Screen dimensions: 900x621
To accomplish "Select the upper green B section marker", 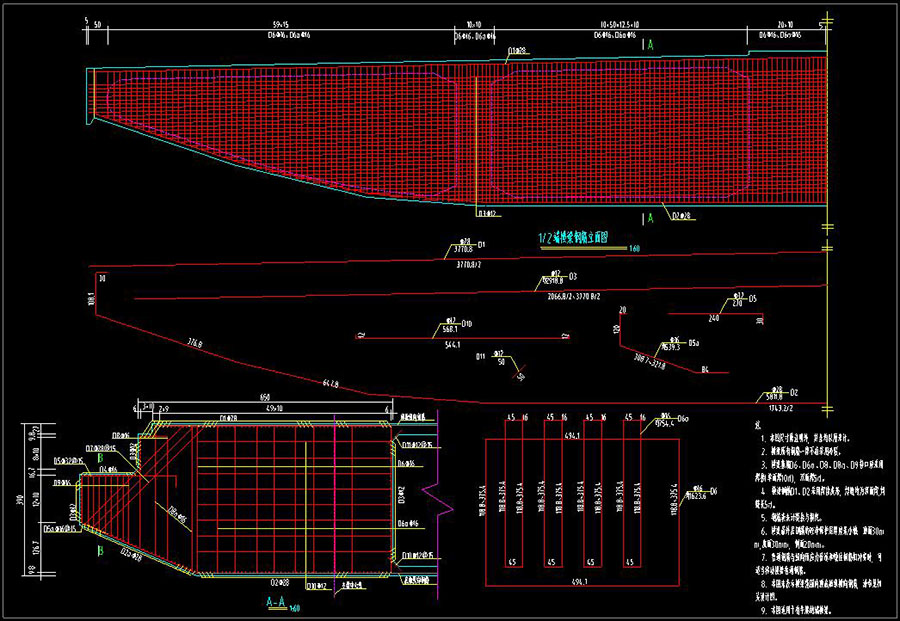I will point(100,457).
